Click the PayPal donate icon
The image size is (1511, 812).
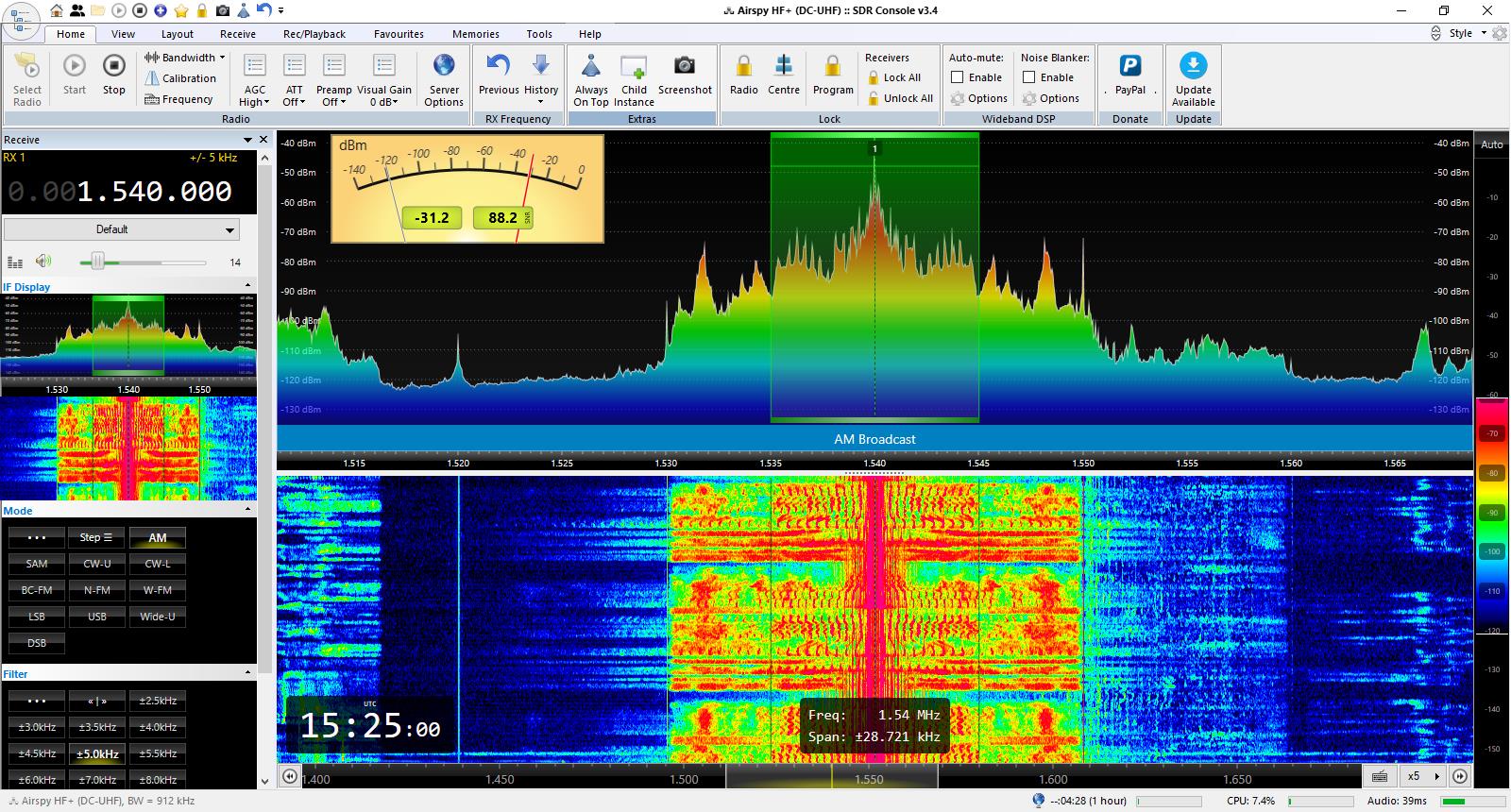click(x=1129, y=66)
